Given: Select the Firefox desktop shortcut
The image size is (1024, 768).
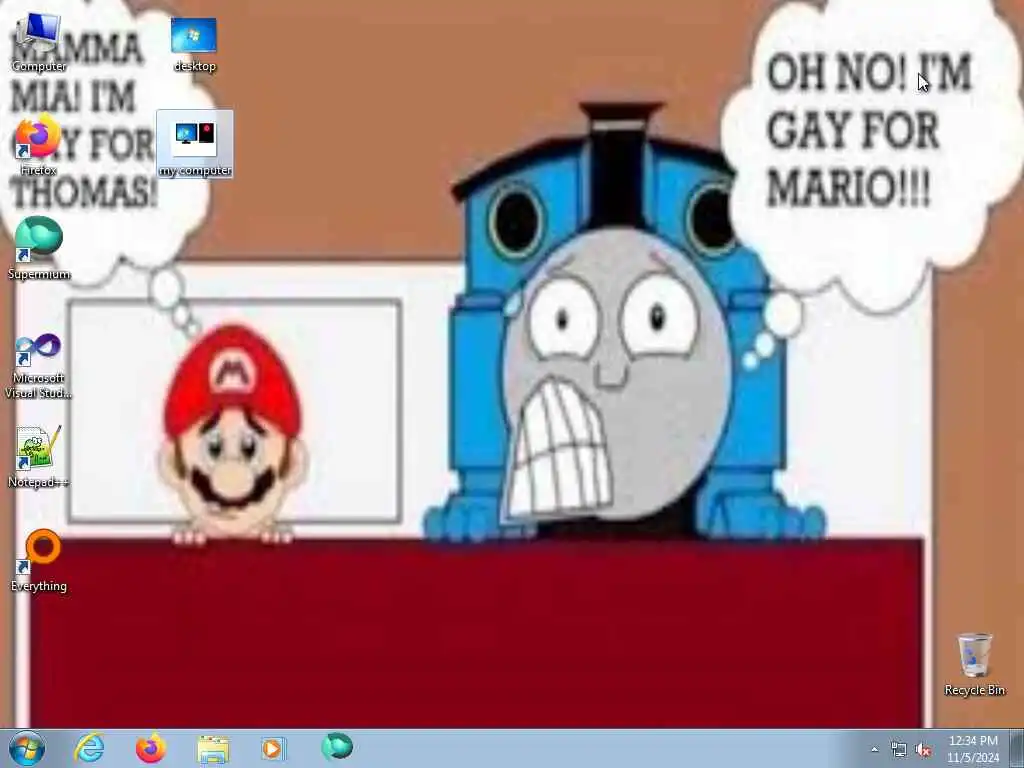Looking at the screenshot, I should pos(39,146).
